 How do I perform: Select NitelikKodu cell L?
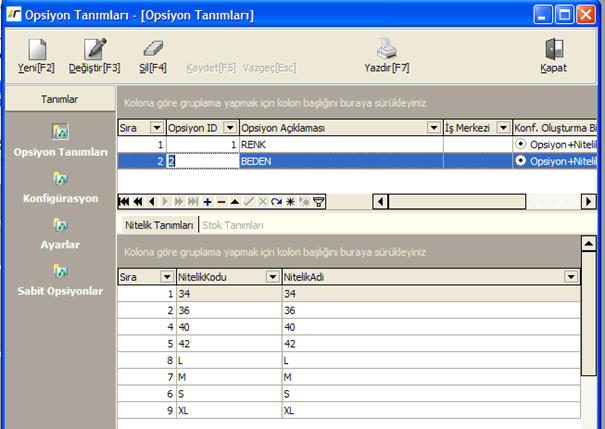(229, 360)
